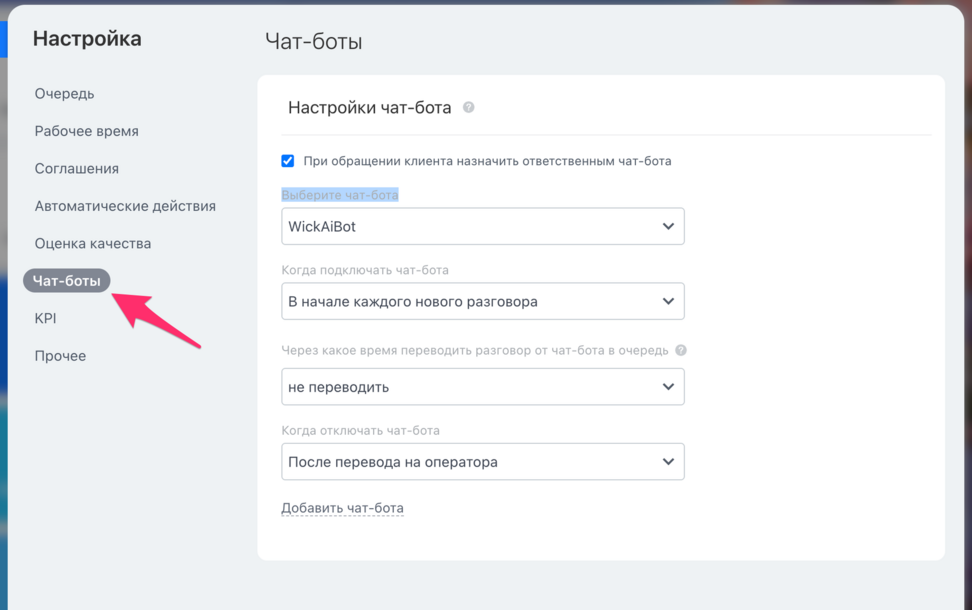972x610 pixels.
Task: Click chevron arrow of WickAiBot dropdown
Action: point(668,226)
